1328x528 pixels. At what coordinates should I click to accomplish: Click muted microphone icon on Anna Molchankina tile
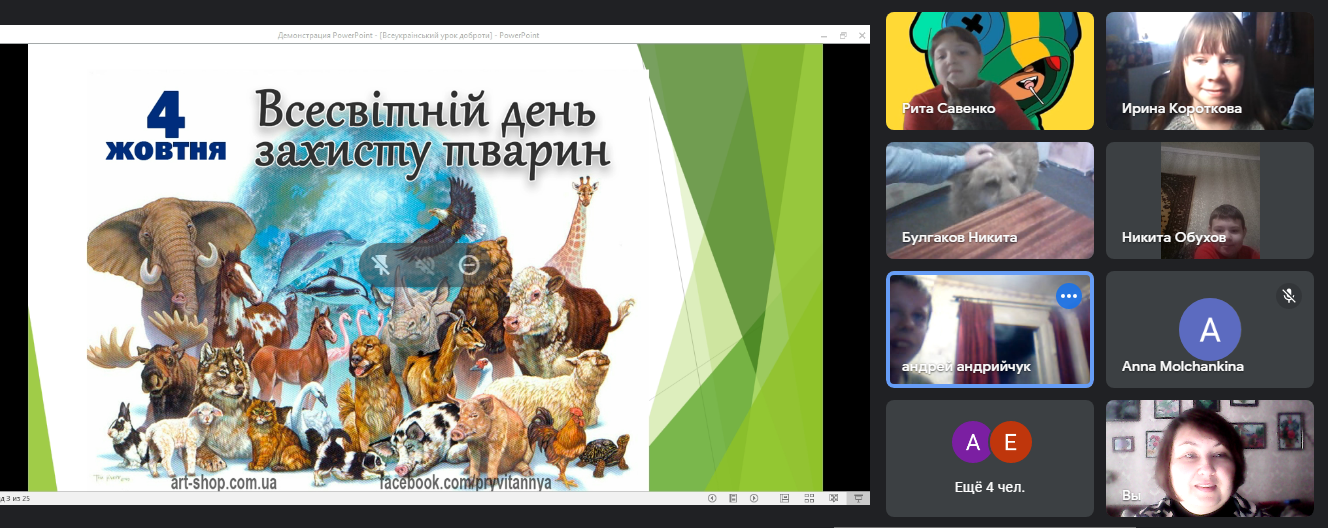click(x=1289, y=295)
